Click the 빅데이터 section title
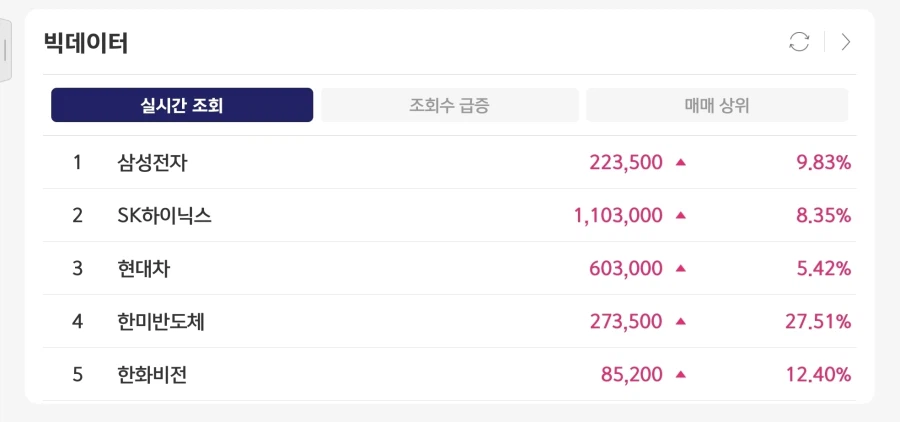Viewport: 900px width, 422px height. [x=86, y=43]
